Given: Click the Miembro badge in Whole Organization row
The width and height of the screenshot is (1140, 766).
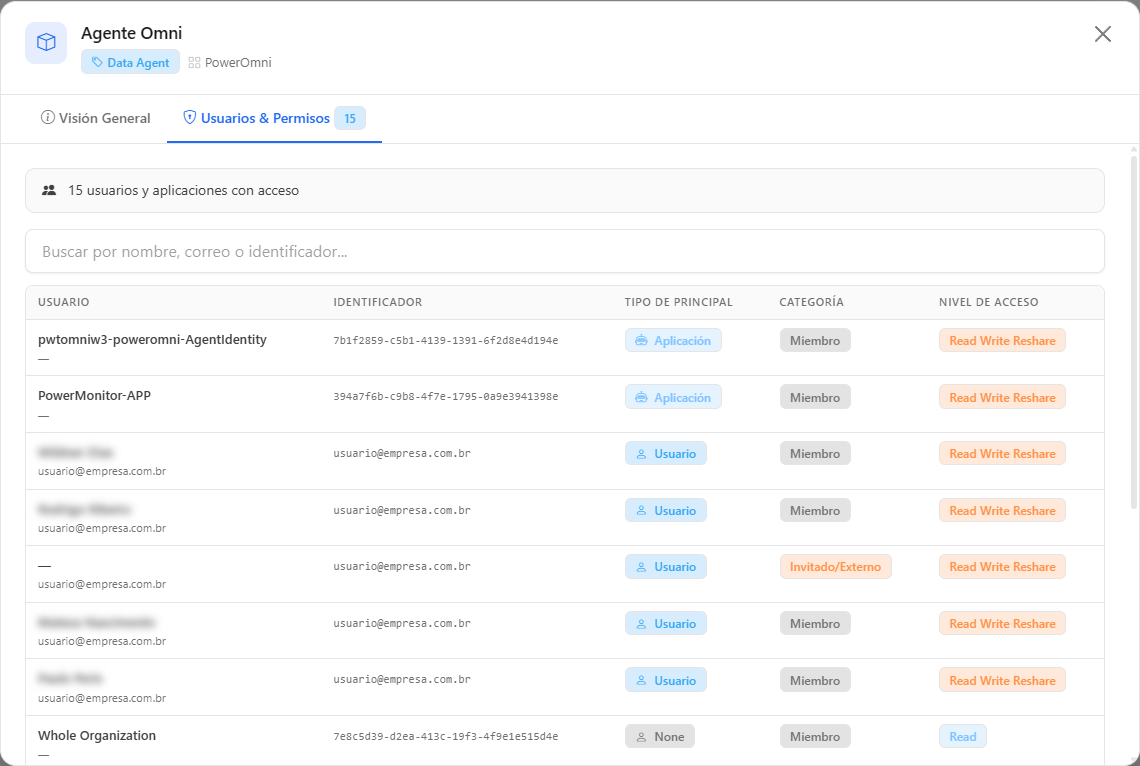Looking at the screenshot, I should (815, 736).
